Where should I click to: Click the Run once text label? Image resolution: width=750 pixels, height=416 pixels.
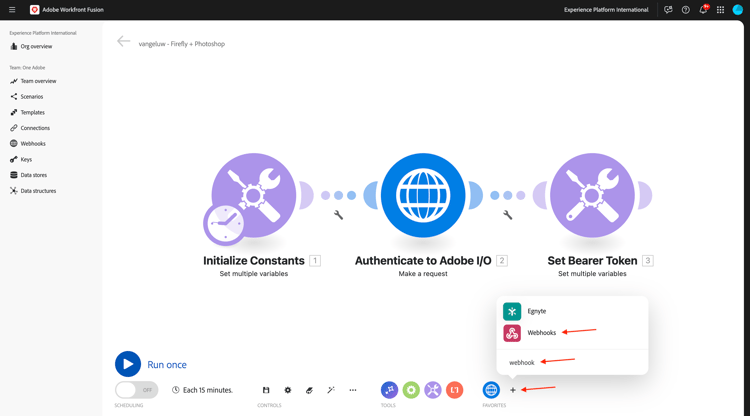(167, 364)
